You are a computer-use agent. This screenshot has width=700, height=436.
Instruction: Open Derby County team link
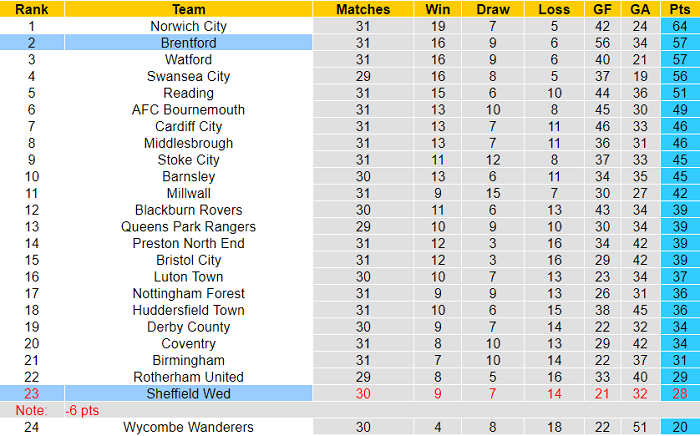coord(188,327)
